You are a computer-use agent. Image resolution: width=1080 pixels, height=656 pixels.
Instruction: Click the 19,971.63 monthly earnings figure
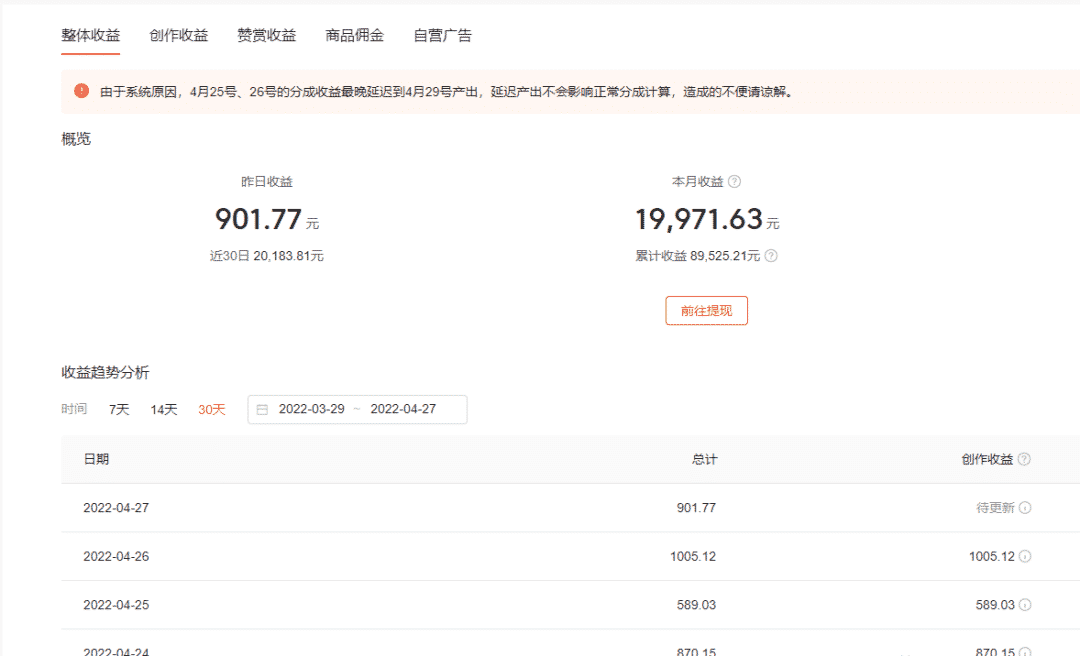698,219
